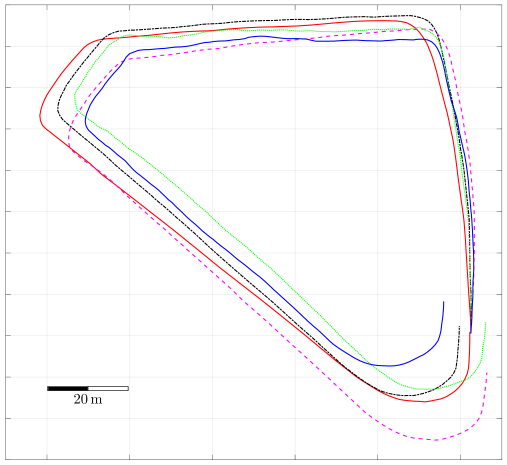Select the white half of the scale bar
Screen dimensions: 507x465
coord(108,388)
